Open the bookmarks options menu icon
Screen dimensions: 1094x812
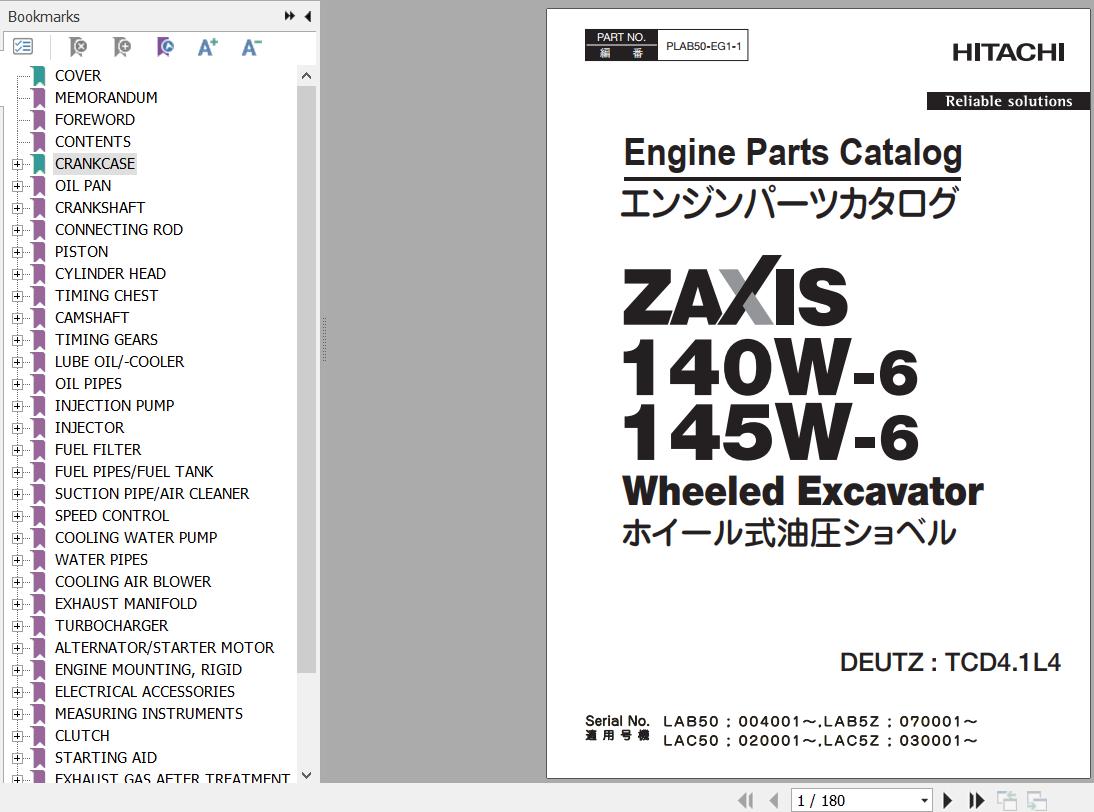click(x=23, y=47)
